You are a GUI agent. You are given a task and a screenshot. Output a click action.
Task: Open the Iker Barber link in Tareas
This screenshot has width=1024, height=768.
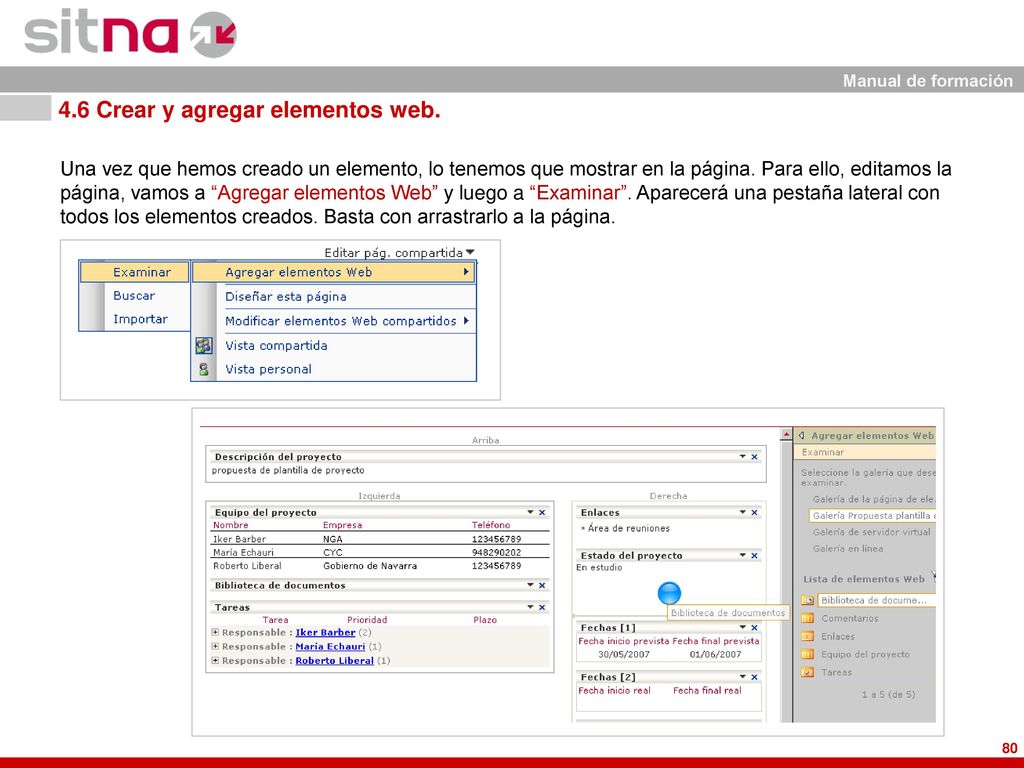point(325,632)
